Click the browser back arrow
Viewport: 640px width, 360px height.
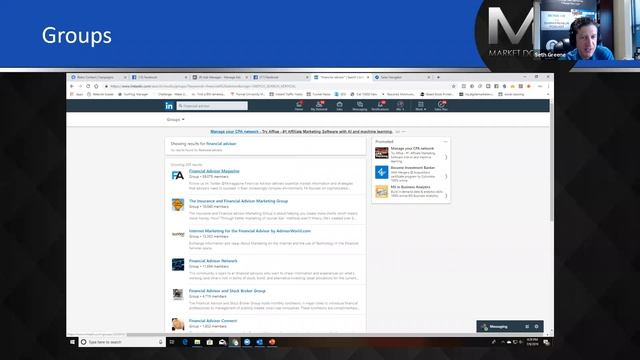[72, 86]
